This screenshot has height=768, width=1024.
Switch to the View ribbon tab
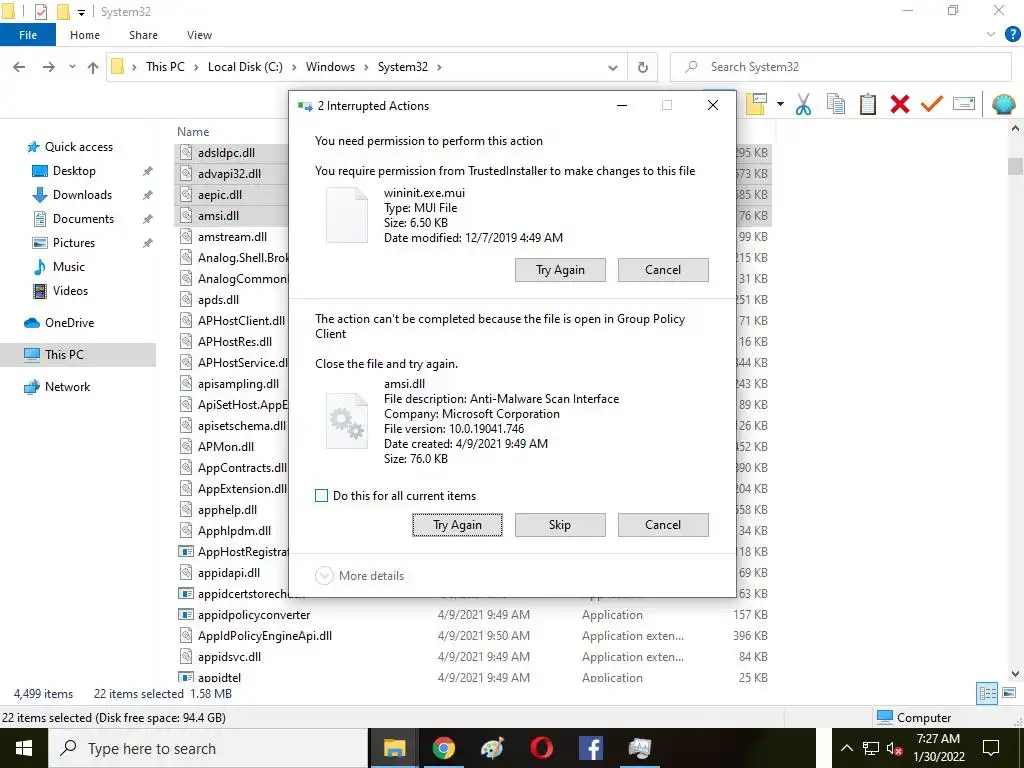199,35
